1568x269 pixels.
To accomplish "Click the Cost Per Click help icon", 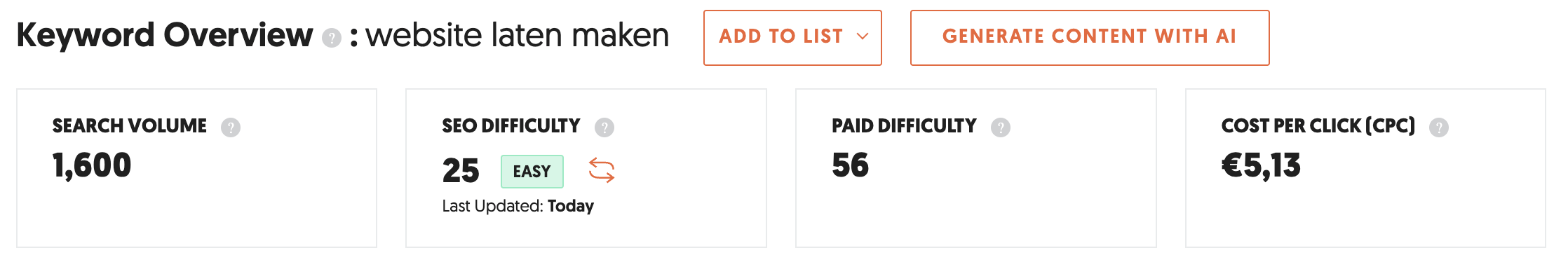I will point(1439,127).
